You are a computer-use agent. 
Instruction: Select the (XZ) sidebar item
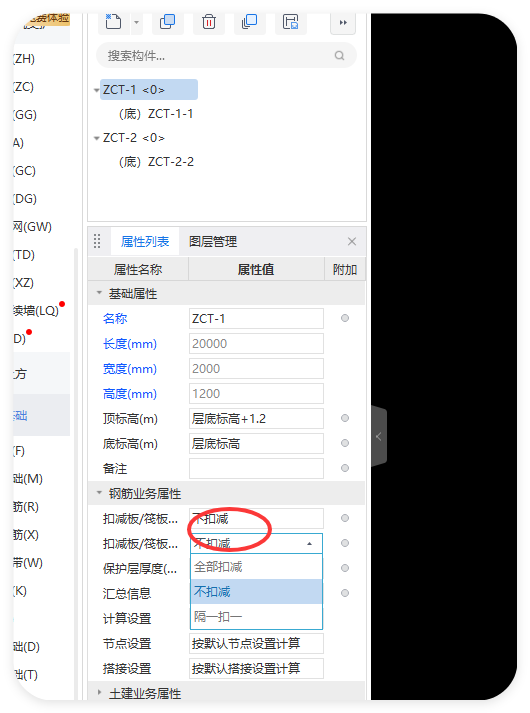24,283
